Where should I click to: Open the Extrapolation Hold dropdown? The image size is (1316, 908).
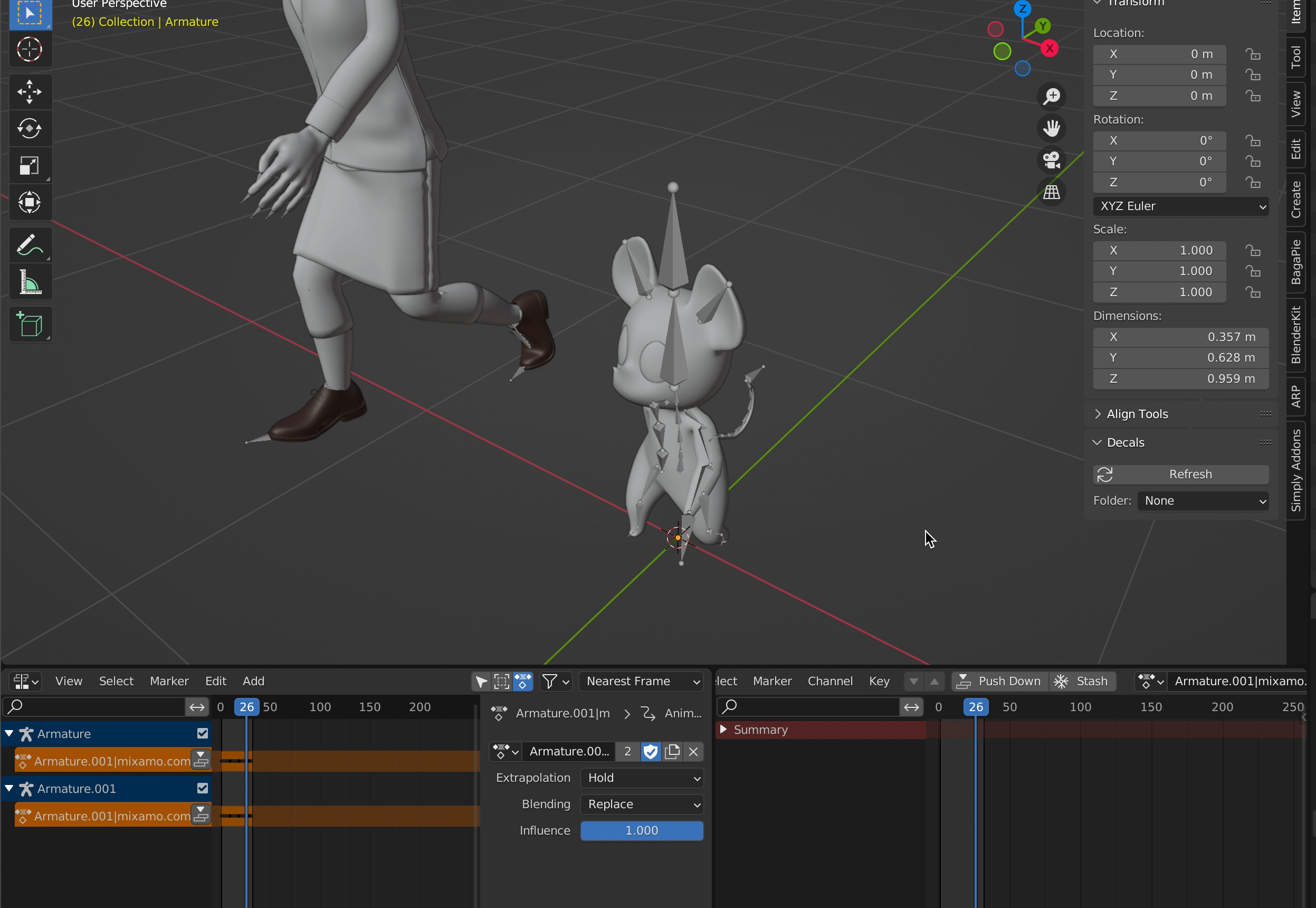(641, 778)
